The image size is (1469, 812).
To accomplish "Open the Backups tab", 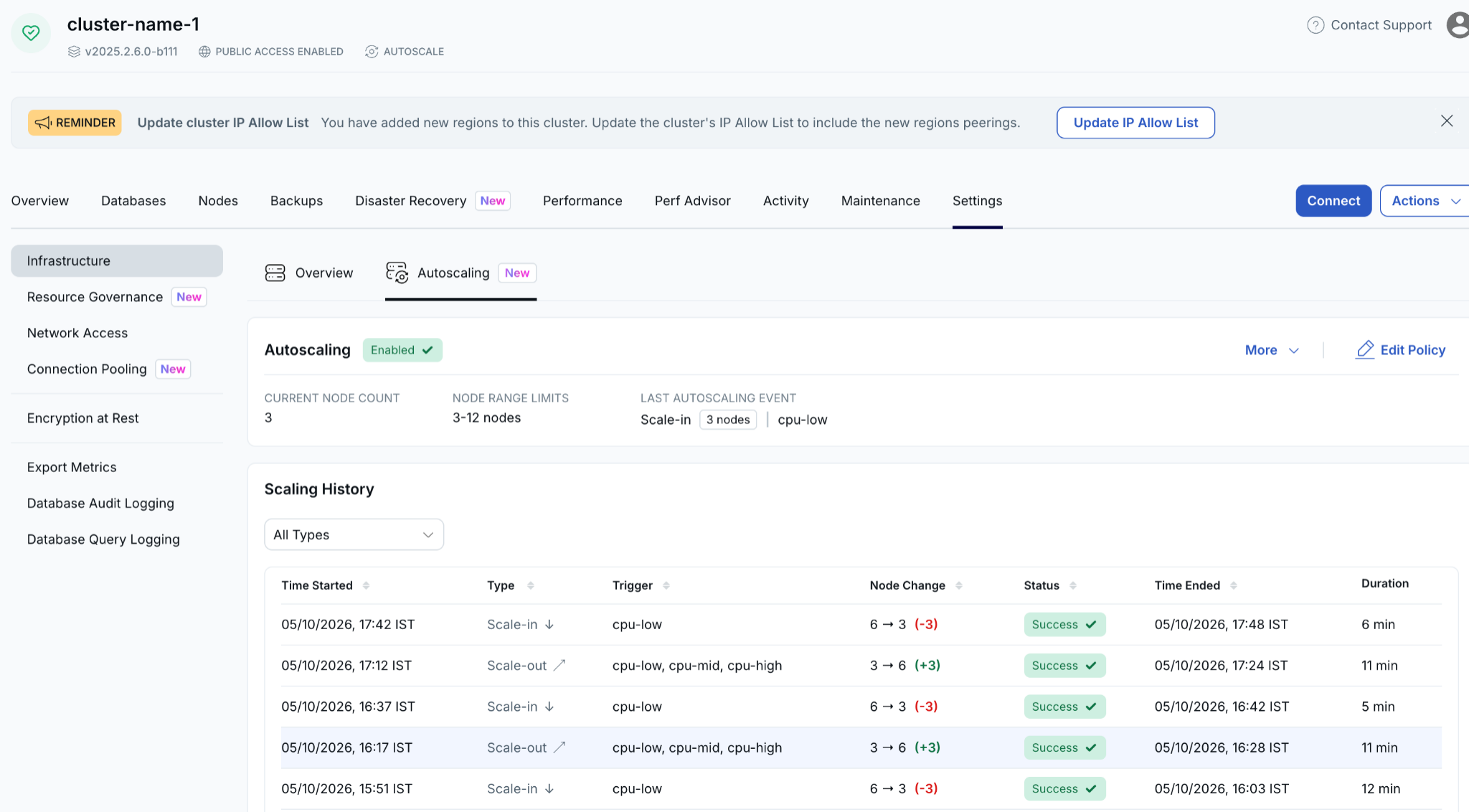I will point(296,201).
